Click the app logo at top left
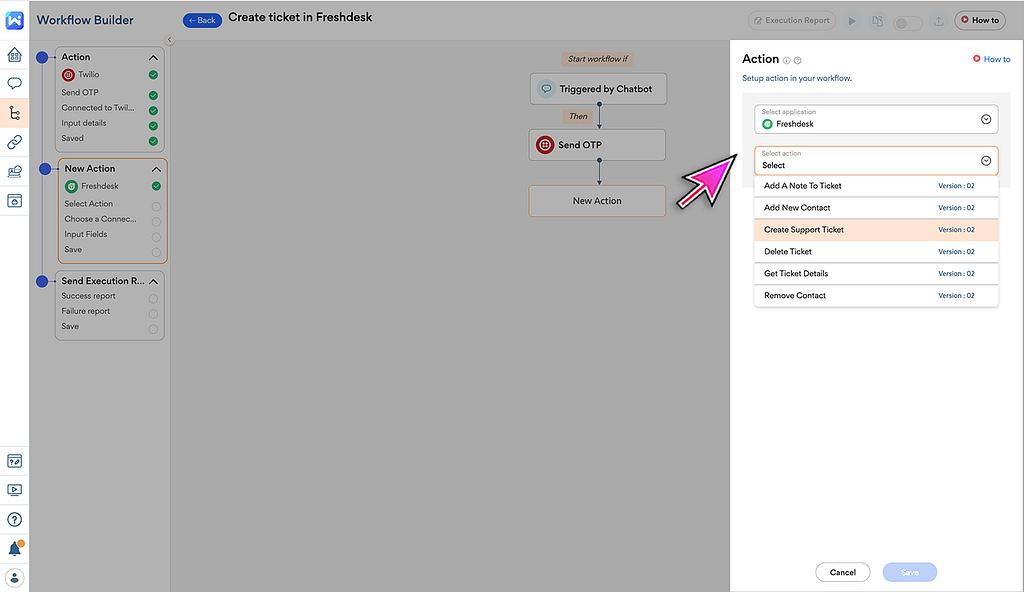Viewport: 1024px width, 592px height. click(14, 20)
